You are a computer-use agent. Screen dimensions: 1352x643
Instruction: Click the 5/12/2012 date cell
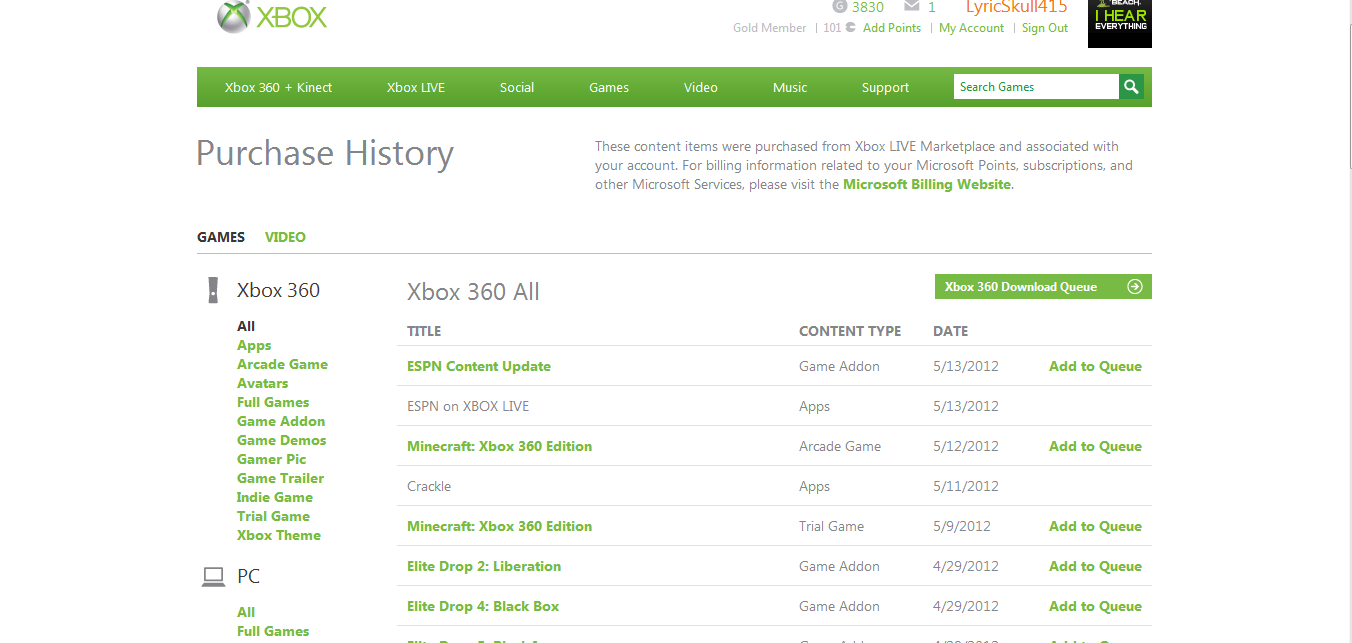966,446
